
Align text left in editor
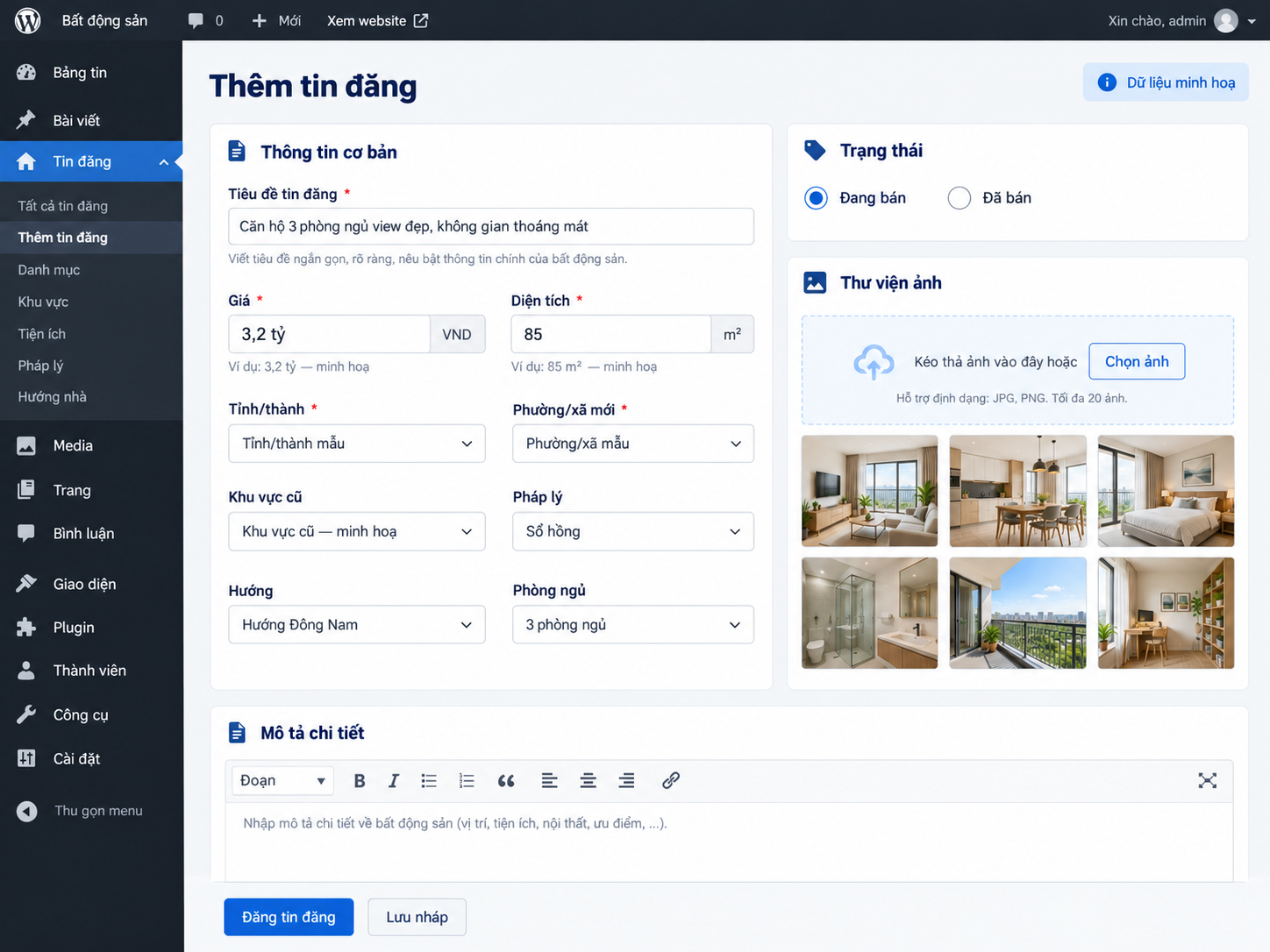click(550, 781)
